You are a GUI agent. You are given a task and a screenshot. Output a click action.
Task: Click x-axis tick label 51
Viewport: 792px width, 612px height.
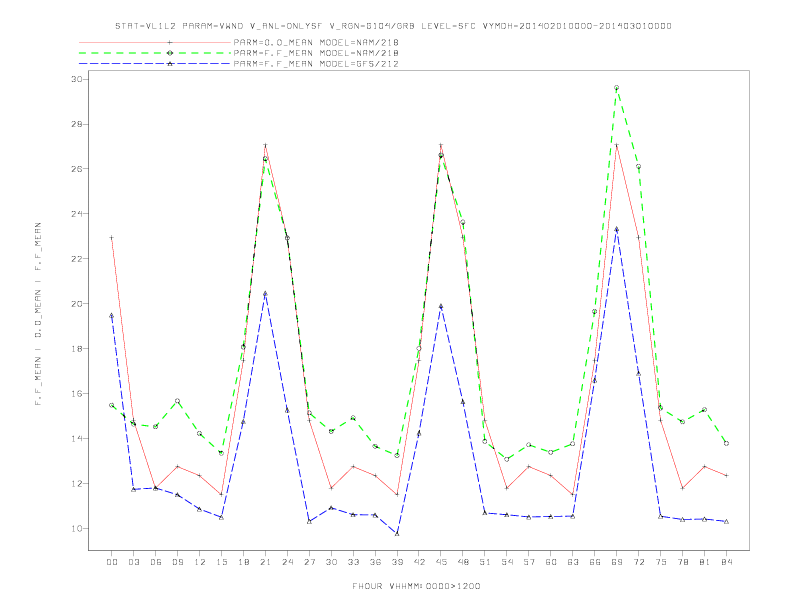(485, 562)
